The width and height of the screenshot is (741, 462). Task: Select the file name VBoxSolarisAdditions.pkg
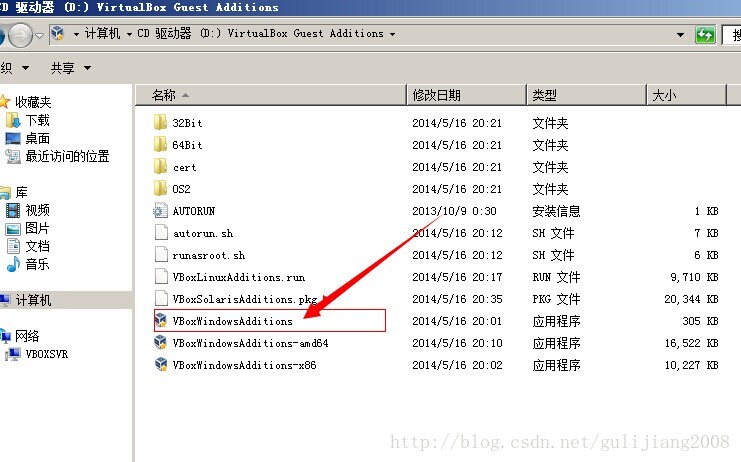click(245, 299)
